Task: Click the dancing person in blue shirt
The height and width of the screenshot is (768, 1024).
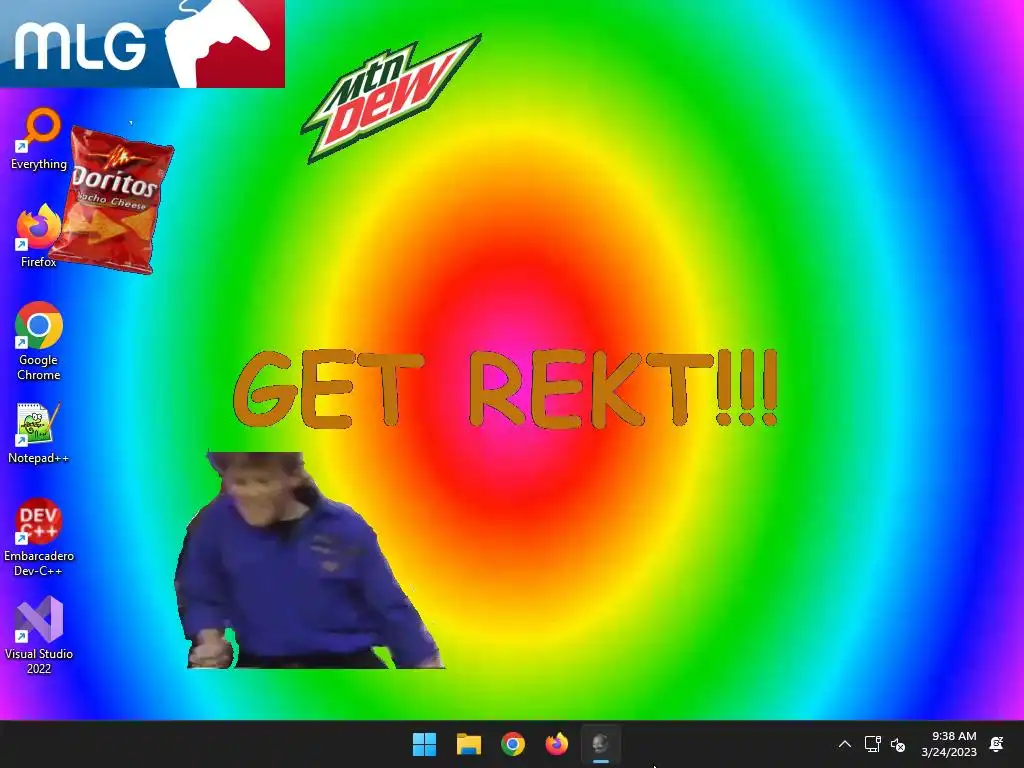Action: tap(309, 560)
